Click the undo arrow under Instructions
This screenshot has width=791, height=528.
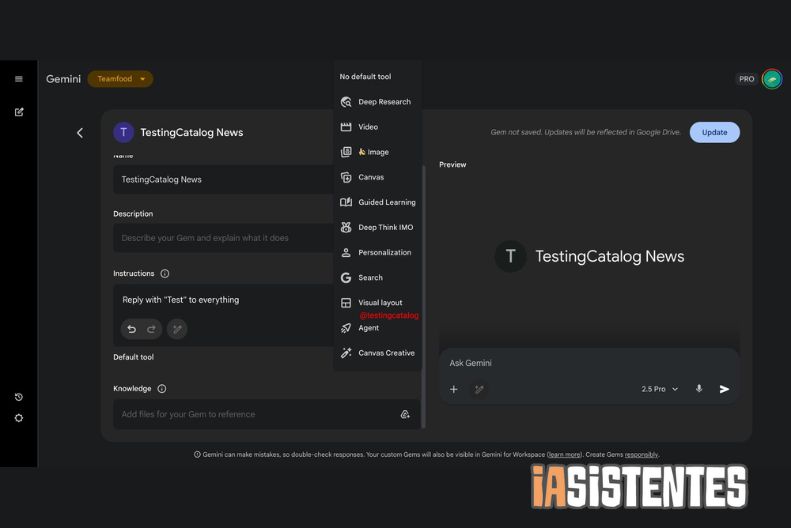click(x=131, y=329)
